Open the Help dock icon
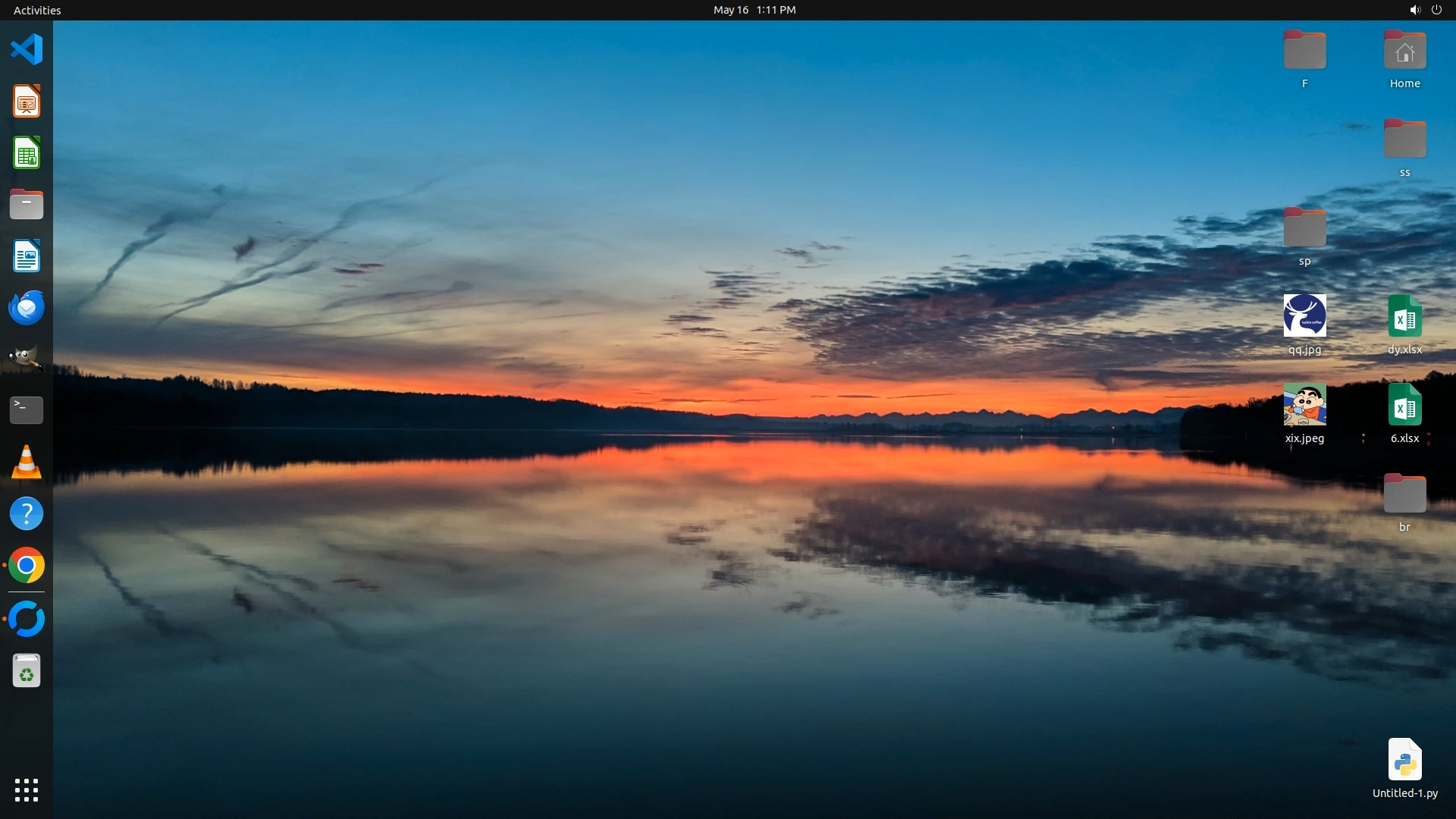The image size is (1456, 819). tap(27, 514)
